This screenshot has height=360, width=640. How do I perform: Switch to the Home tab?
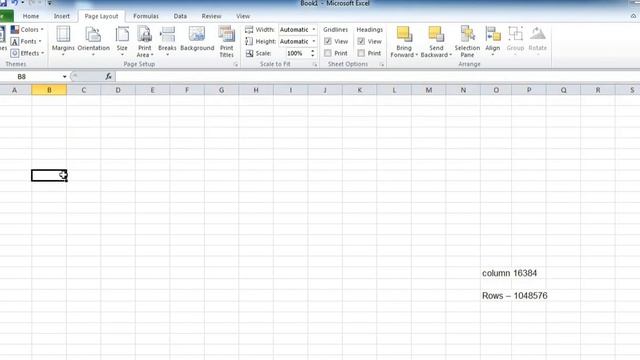coord(31,16)
